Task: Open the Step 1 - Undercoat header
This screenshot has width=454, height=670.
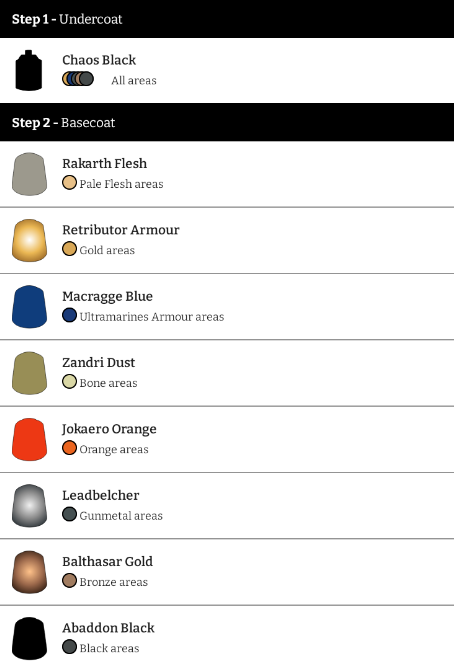Action: pos(227,19)
